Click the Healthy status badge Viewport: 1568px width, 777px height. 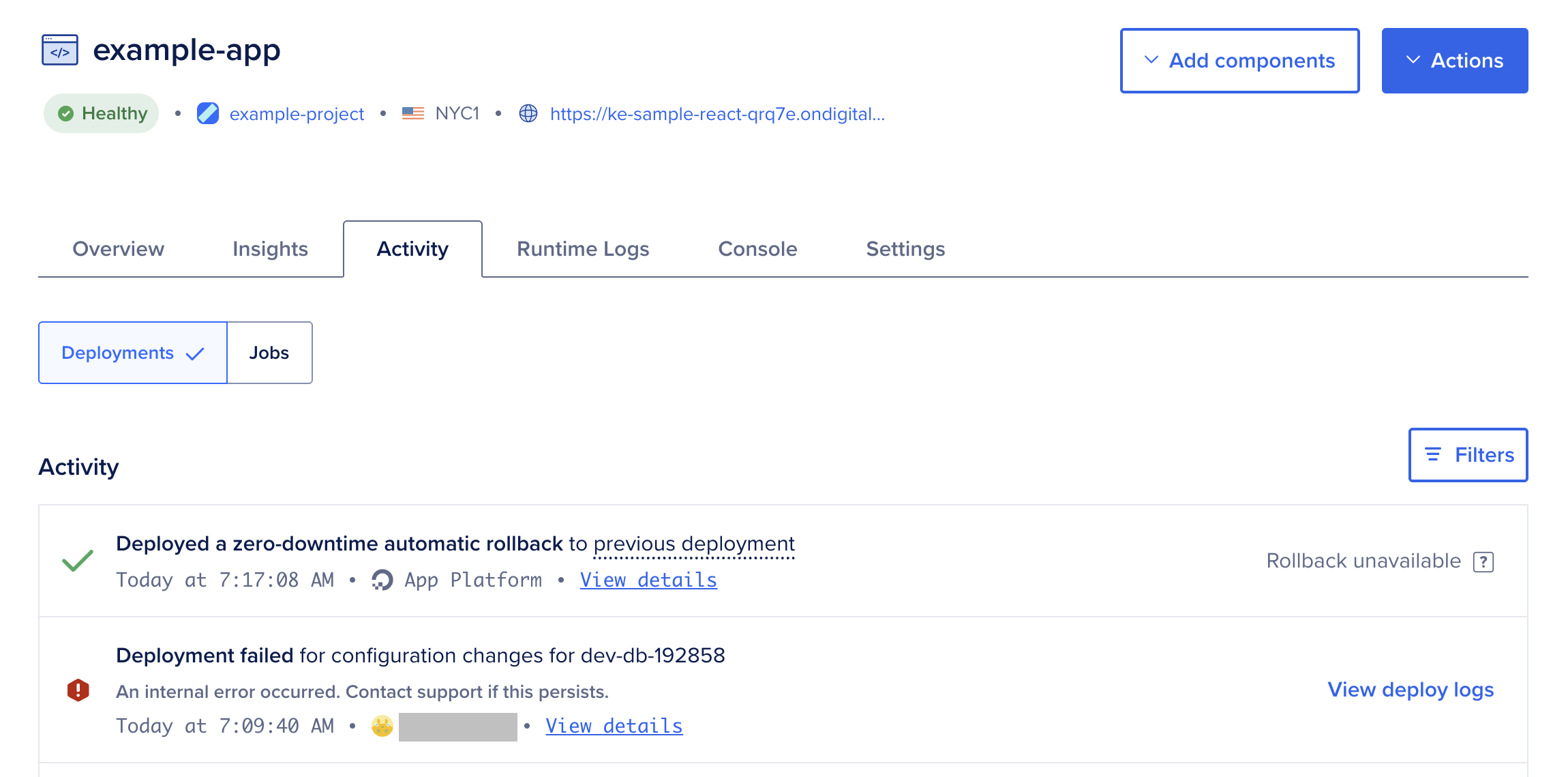(101, 113)
